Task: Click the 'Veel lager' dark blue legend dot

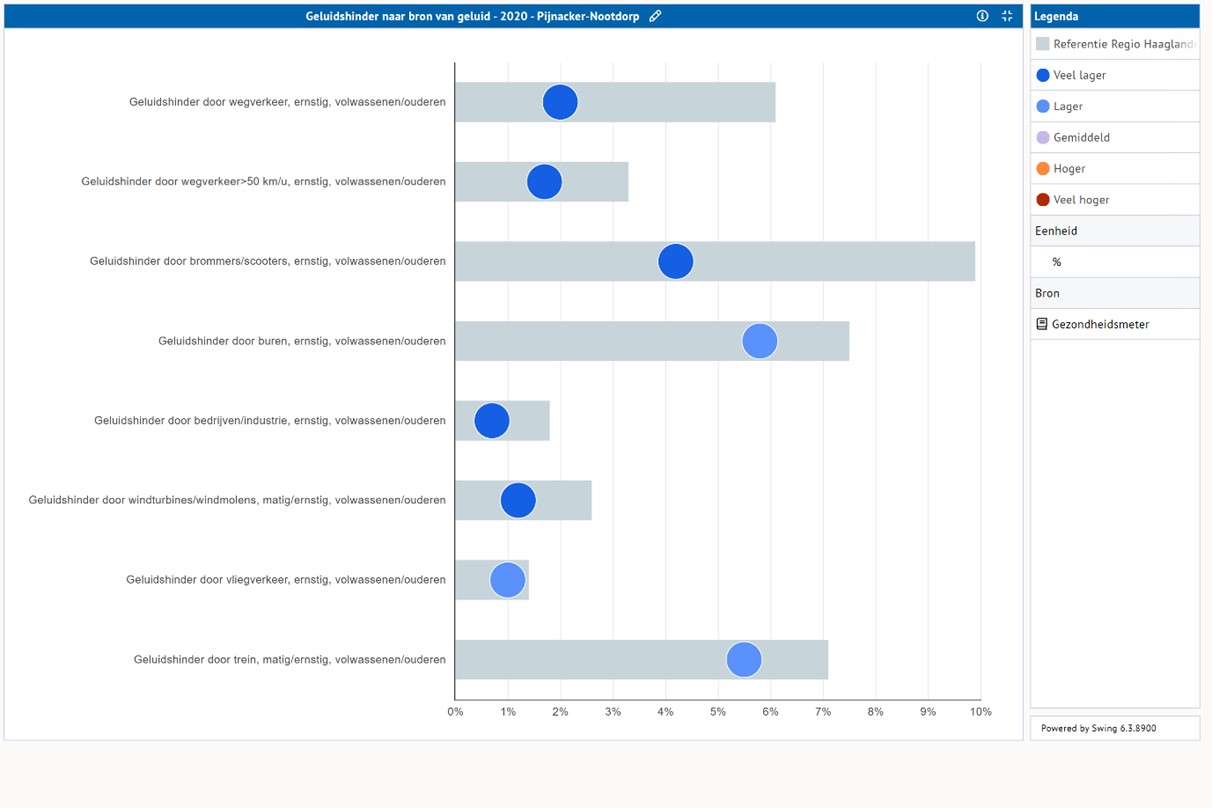Action: (1043, 75)
